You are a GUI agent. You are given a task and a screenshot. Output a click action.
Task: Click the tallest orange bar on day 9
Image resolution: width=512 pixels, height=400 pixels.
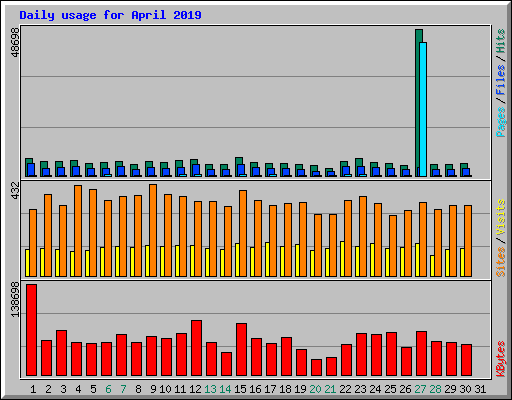coord(153,230)
